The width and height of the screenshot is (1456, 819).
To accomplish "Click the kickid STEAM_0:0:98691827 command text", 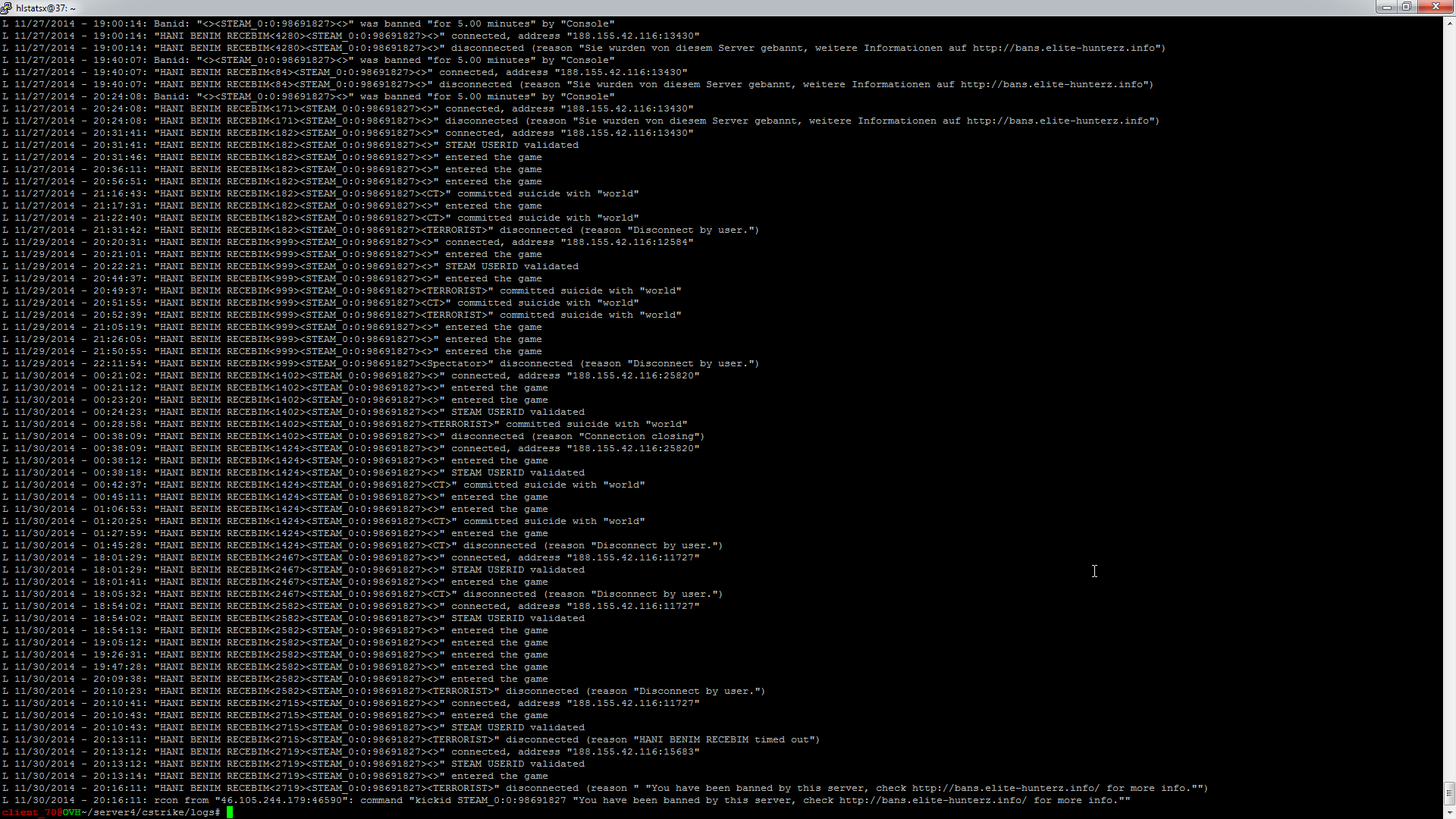I will [x=491, y=800].
